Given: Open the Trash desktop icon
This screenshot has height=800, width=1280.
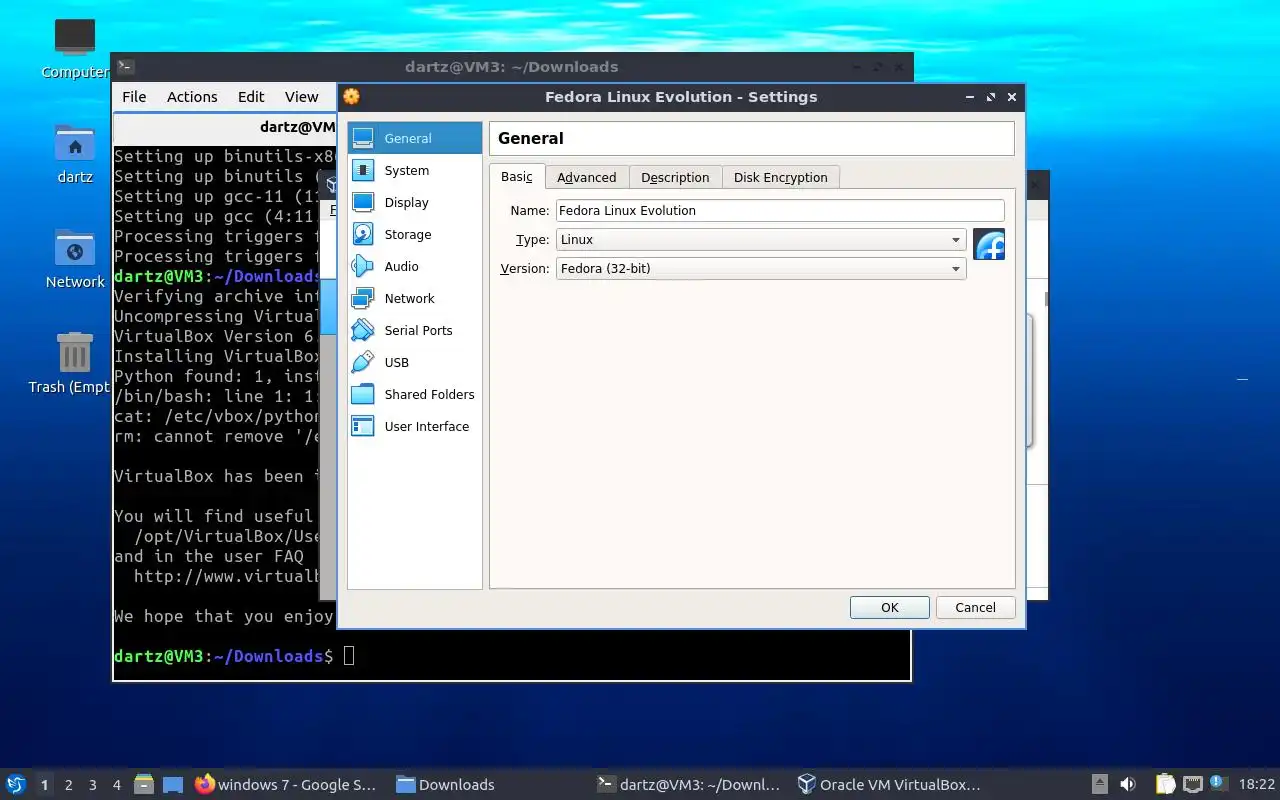Looking at the screenshot, I should point(75,363).
